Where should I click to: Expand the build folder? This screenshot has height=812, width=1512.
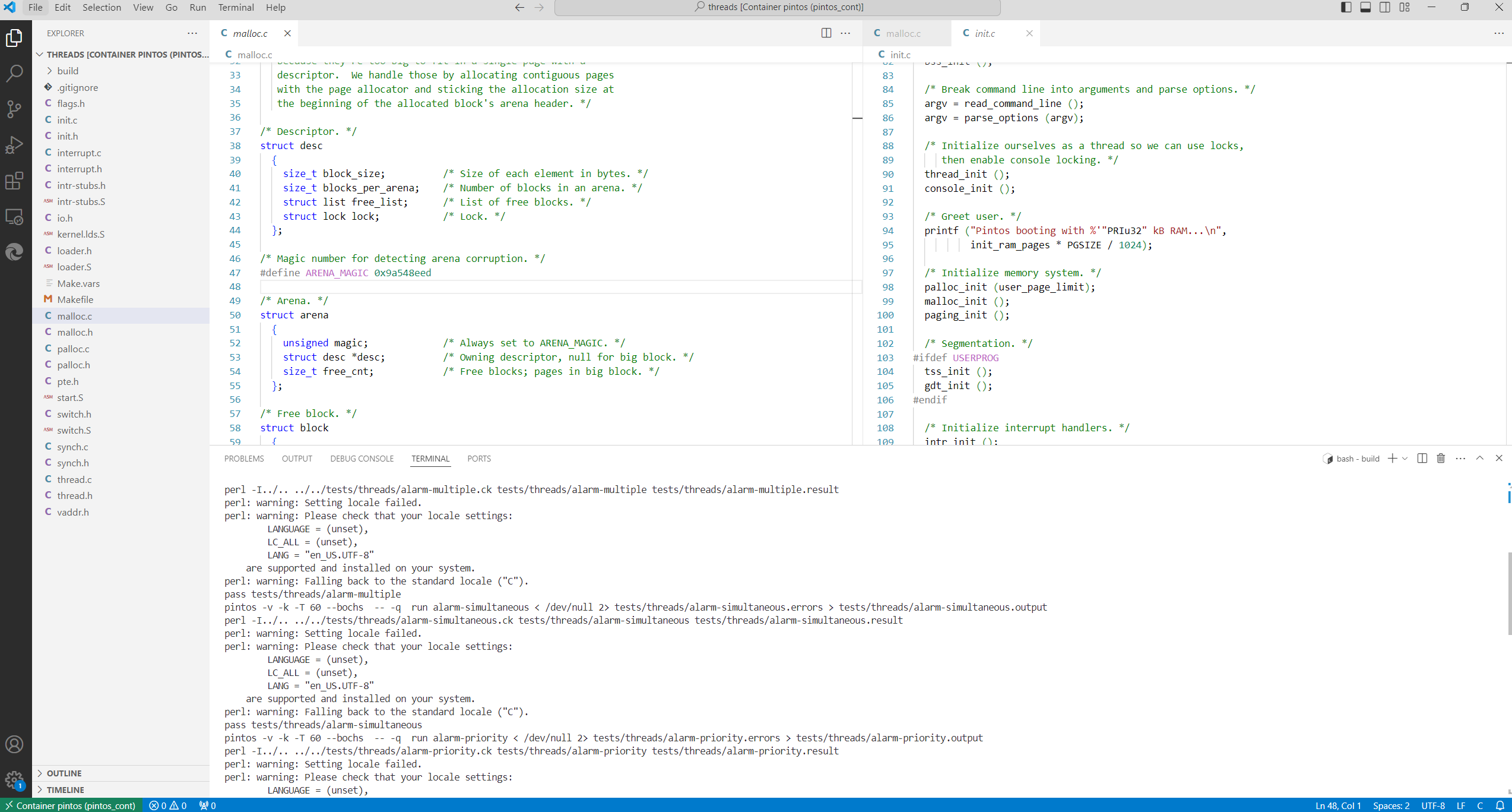click(68, 71)
